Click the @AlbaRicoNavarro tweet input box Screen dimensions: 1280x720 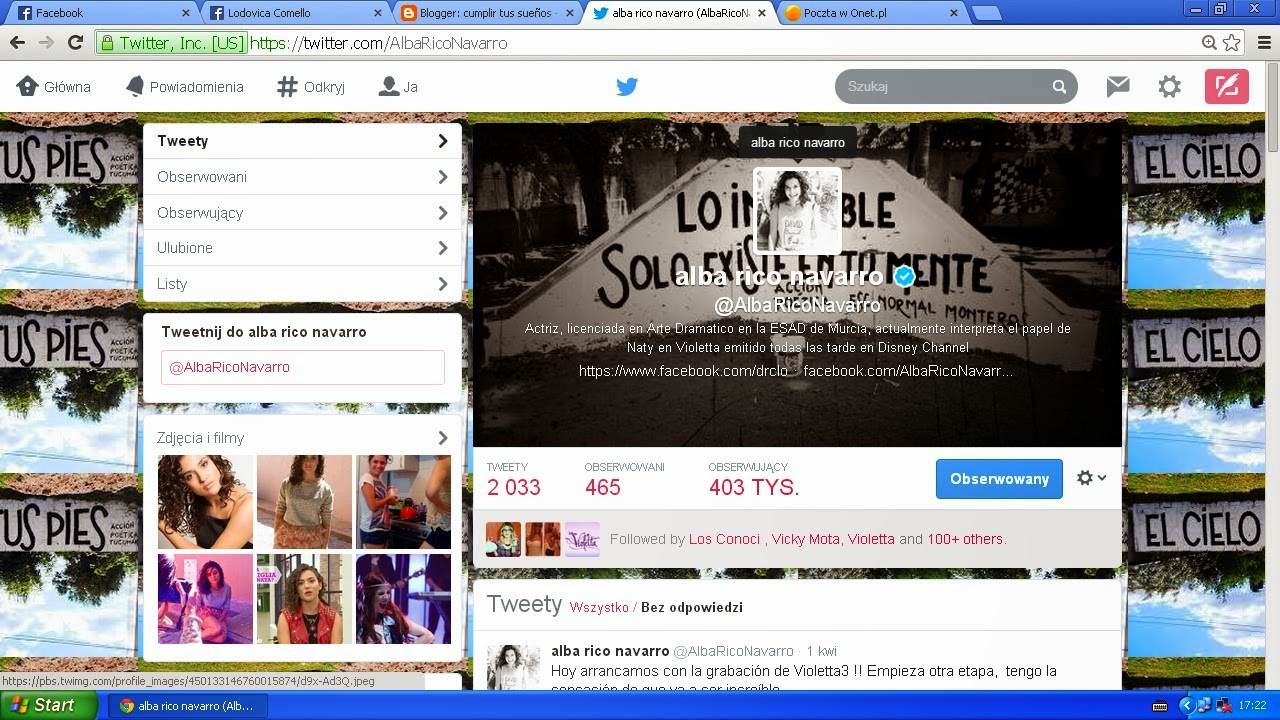pyautogui.click(x=302, y=367)
